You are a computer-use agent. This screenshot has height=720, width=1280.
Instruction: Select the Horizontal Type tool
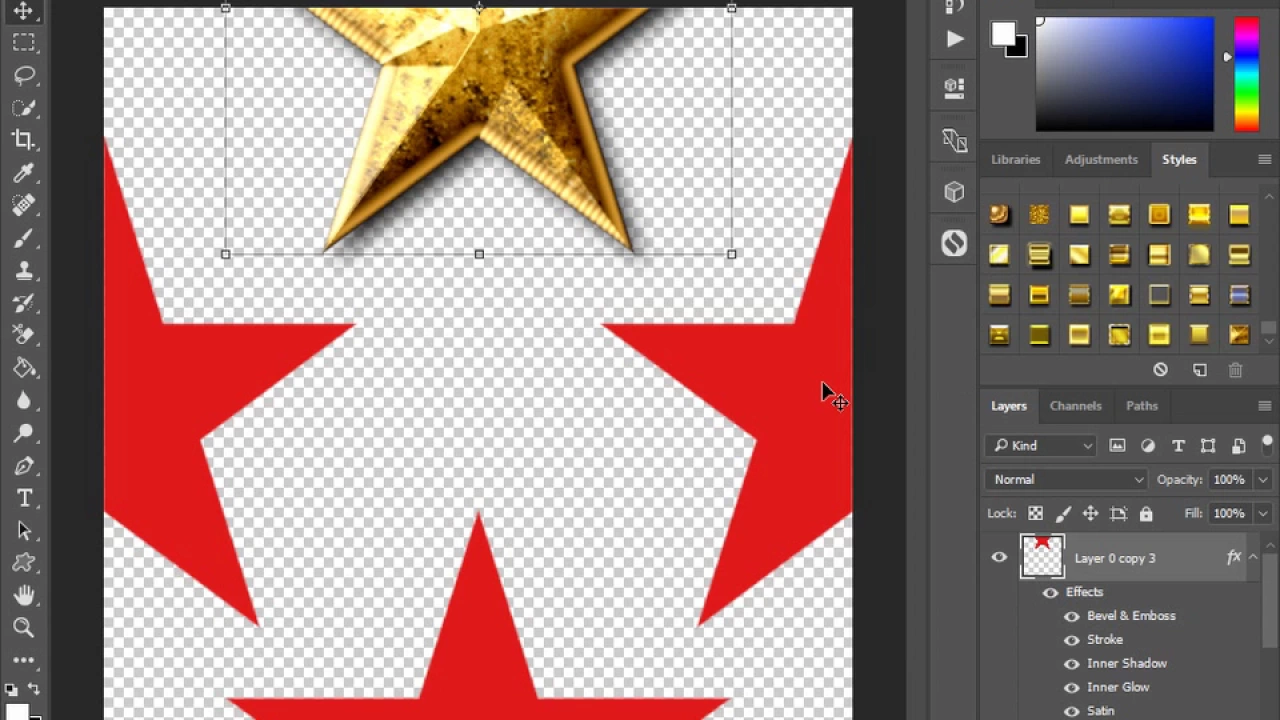[24, 498]
